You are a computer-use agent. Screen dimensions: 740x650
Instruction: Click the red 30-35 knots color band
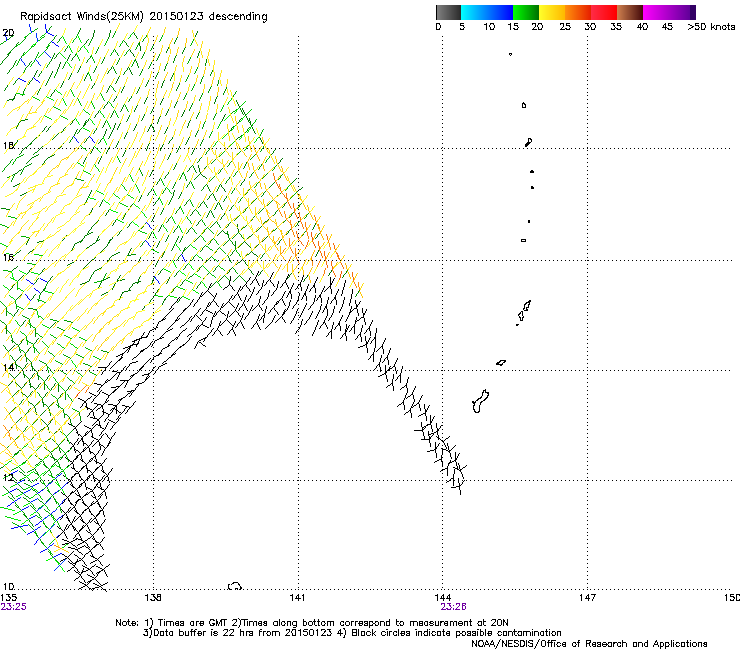604,12
